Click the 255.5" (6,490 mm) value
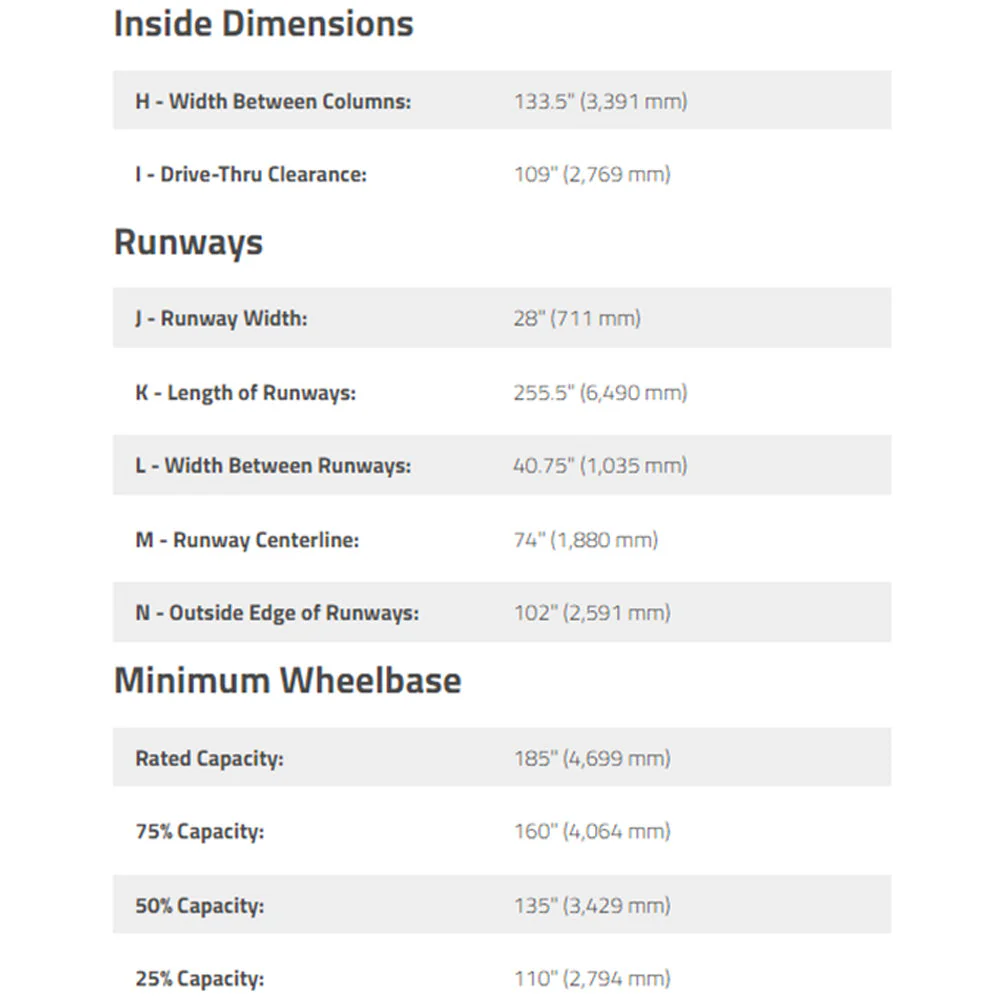 [x=601, y=393]
